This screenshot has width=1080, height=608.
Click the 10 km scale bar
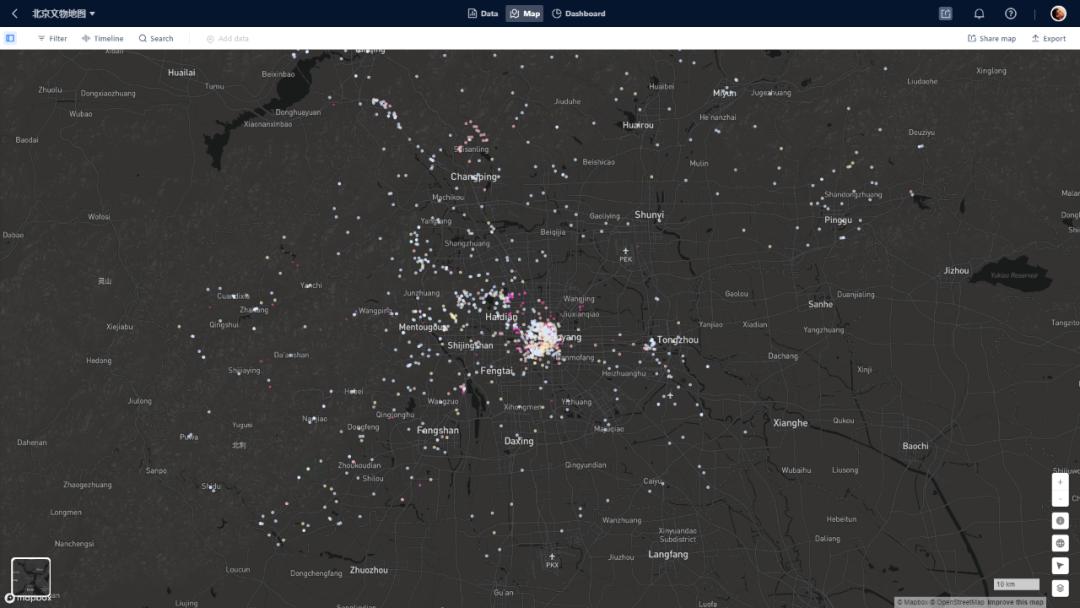[1016, 584]
